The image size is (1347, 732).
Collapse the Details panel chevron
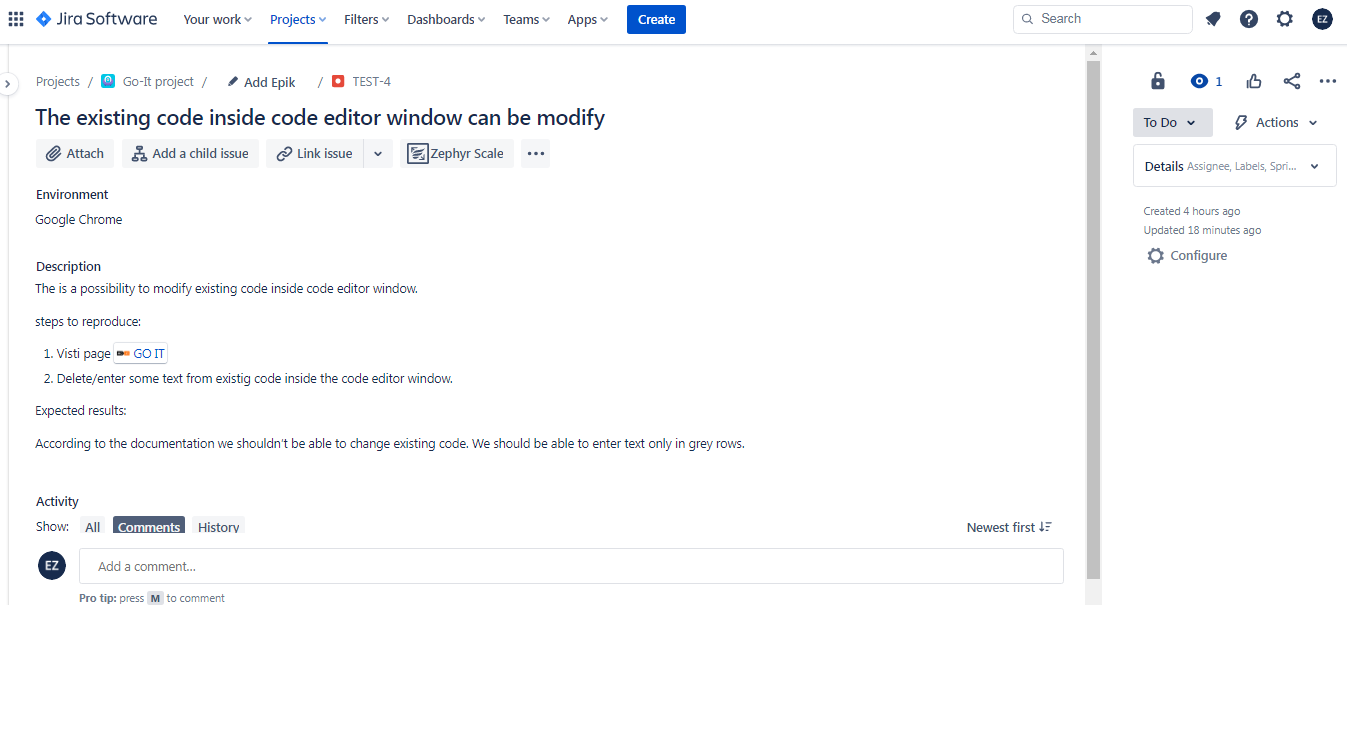point(1314,166)
